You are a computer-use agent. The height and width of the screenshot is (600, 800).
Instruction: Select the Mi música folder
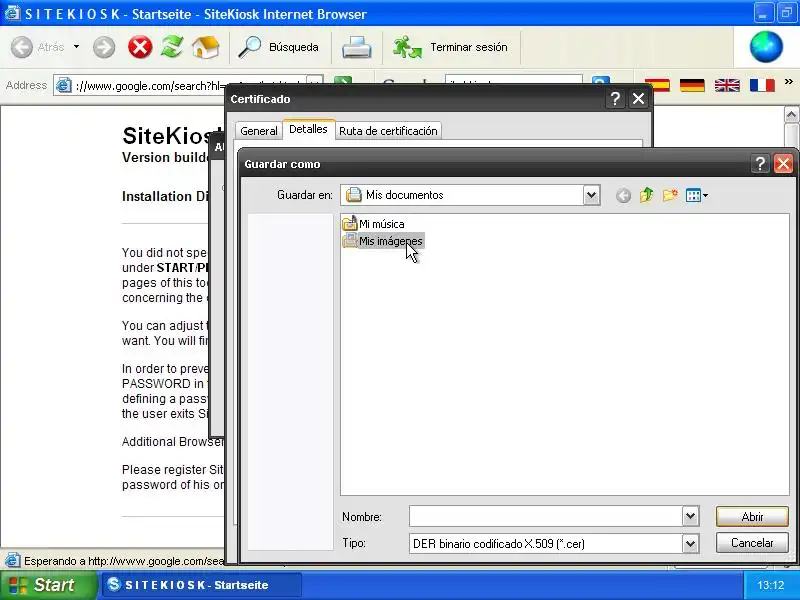coord(373,223)
